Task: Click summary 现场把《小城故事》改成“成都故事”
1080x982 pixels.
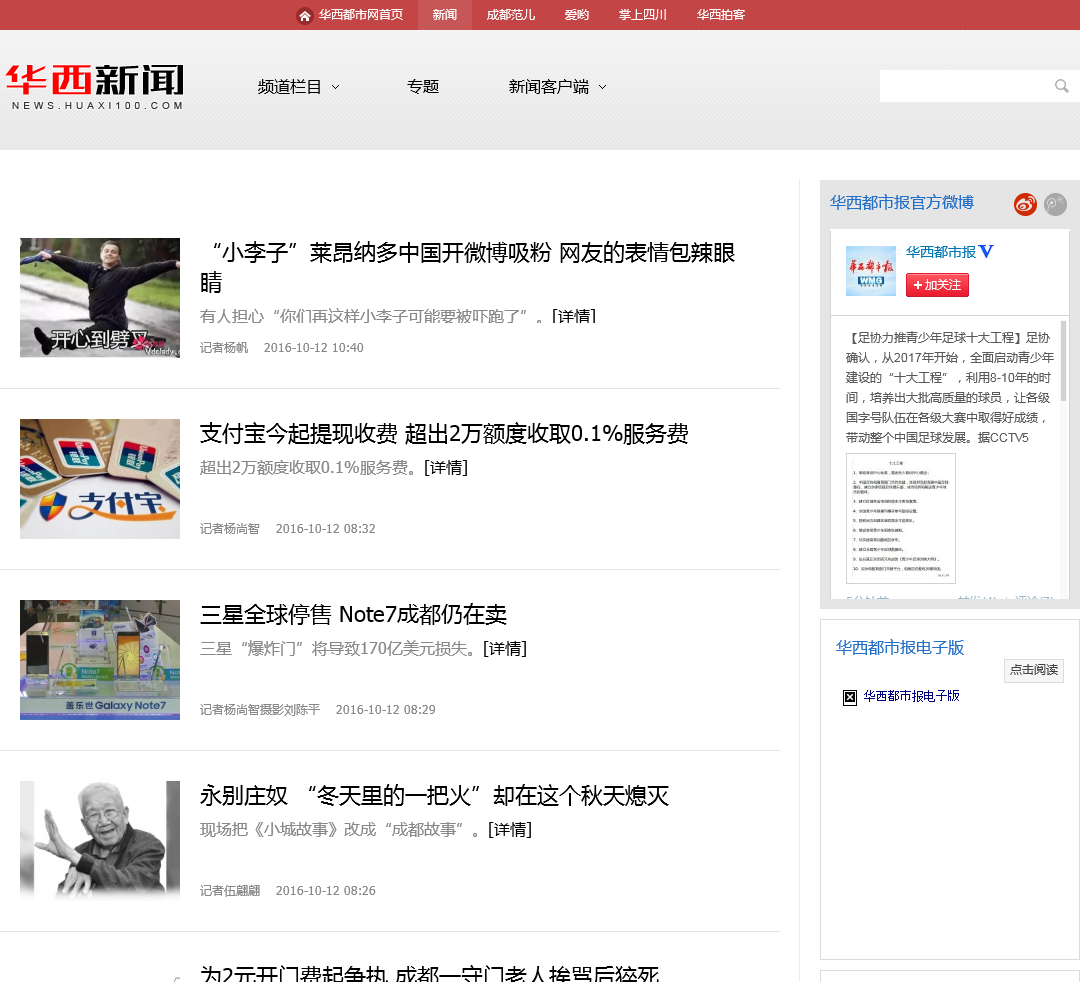Action: 340,830
